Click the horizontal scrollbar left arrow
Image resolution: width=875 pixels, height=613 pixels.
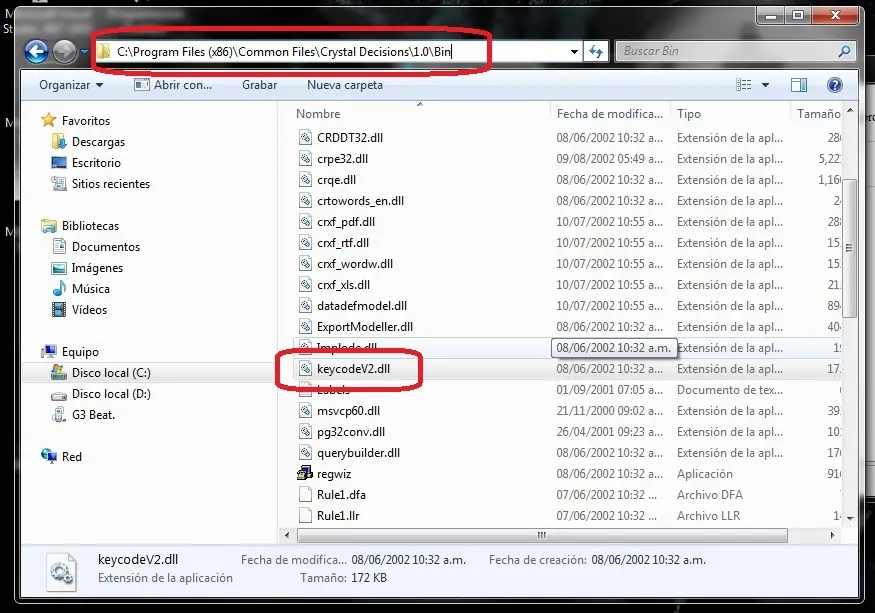287,535
